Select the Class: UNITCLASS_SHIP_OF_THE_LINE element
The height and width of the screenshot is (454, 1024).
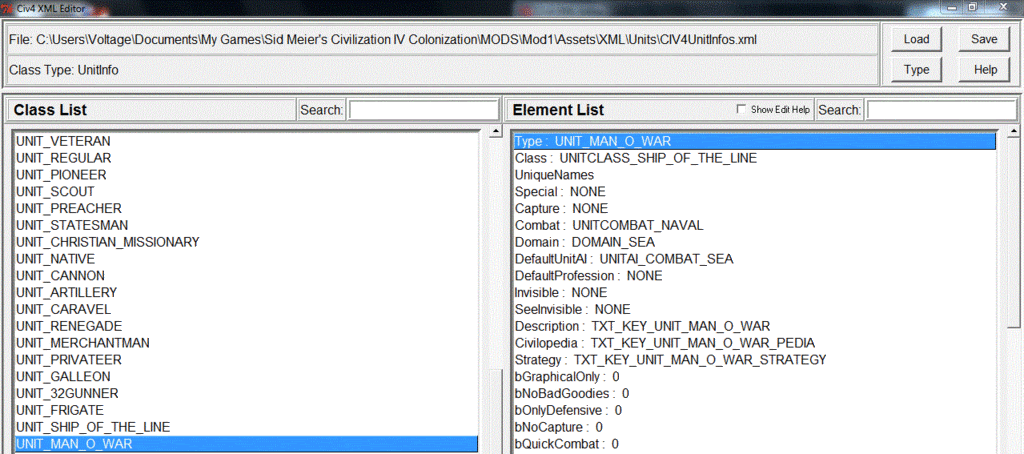(x=754, y=158)
